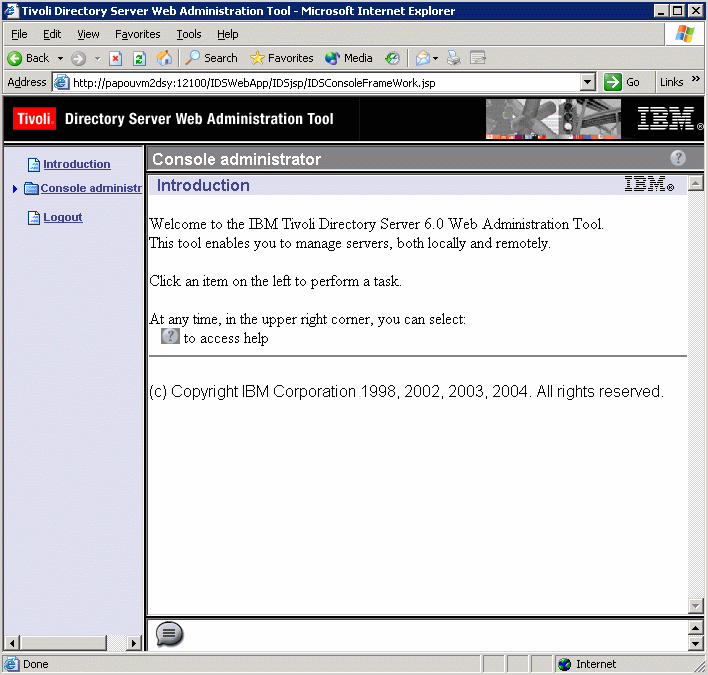The image size is (708, 675).
Task: Click the message pane scroll up arrow
Action: tap(695, 628)
